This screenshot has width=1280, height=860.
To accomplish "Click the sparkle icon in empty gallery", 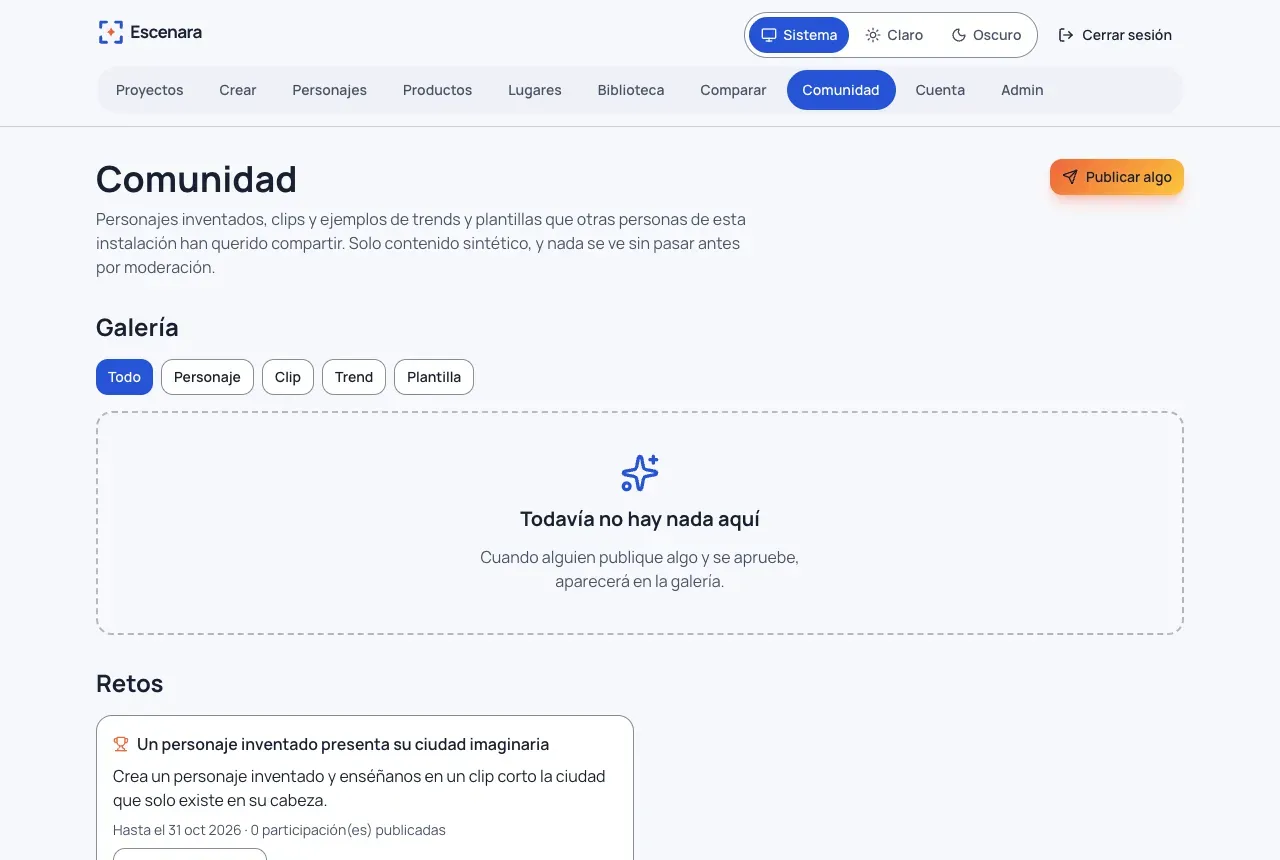I will (640, 473).
